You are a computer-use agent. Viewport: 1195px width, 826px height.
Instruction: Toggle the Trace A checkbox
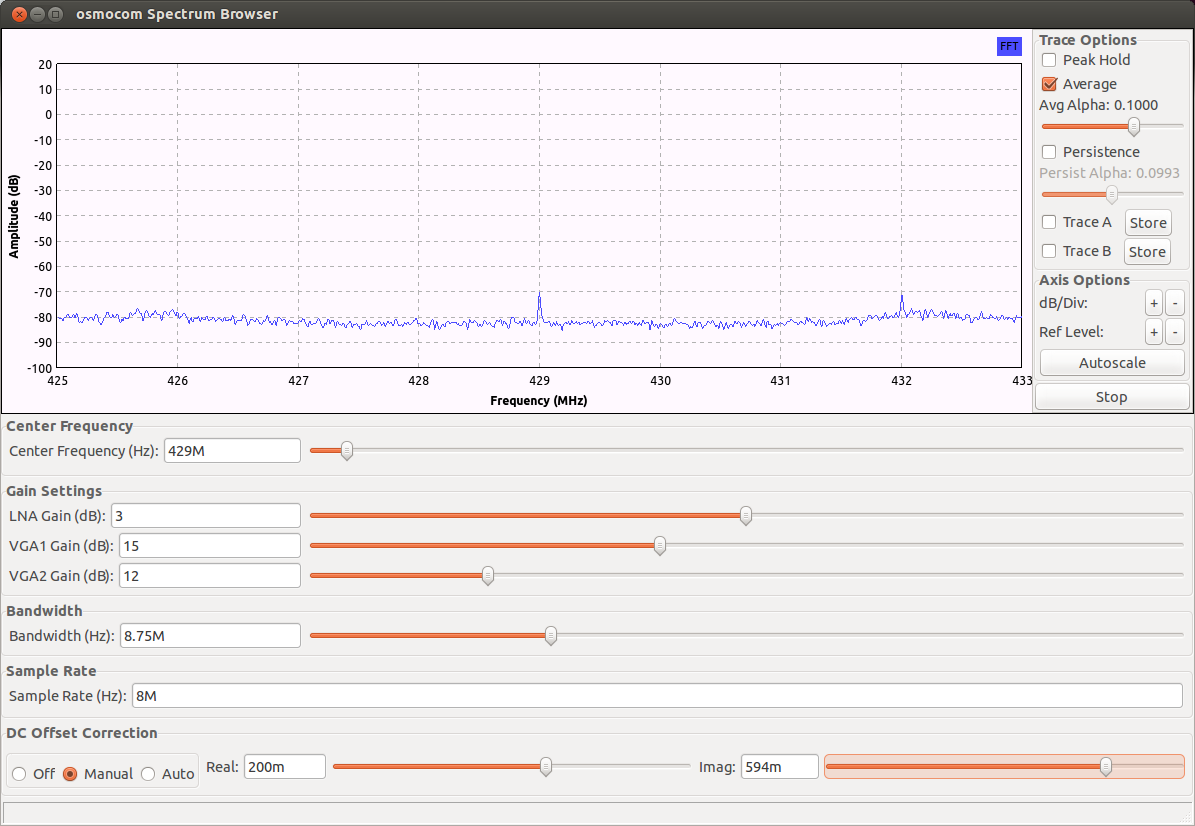[x=1049, y=222]
